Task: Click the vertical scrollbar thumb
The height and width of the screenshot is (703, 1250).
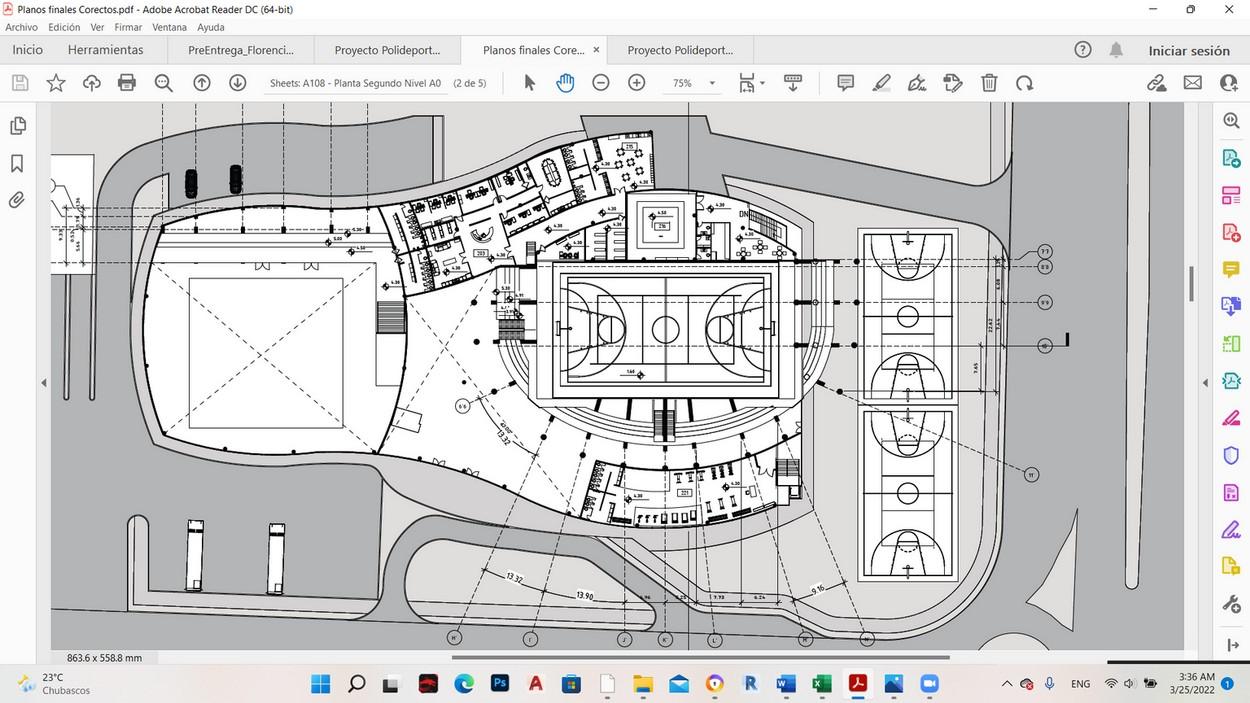Action: (x=1191, y=283)
